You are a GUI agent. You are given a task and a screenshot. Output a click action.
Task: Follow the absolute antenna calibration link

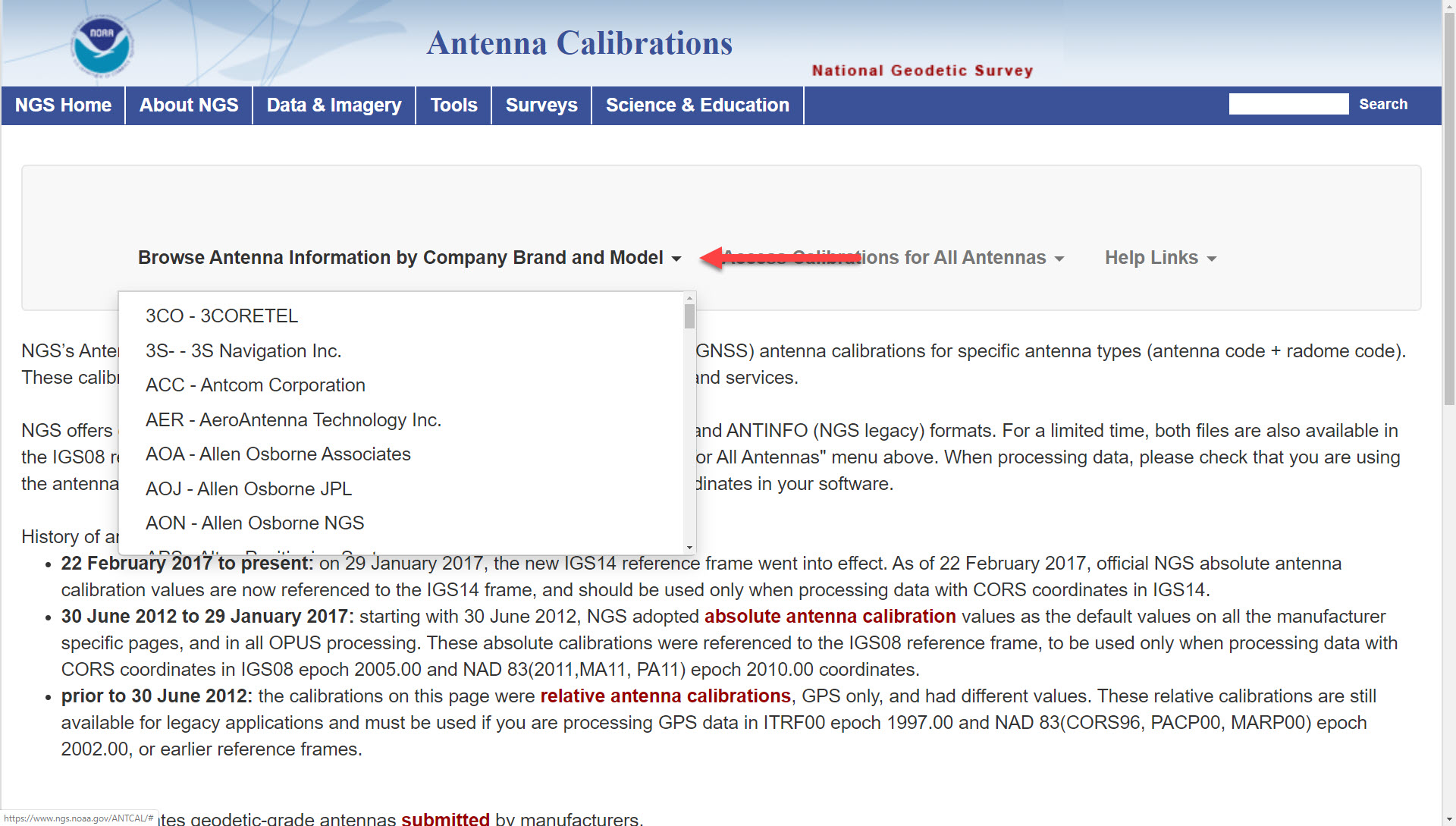[x=830, y=617]
